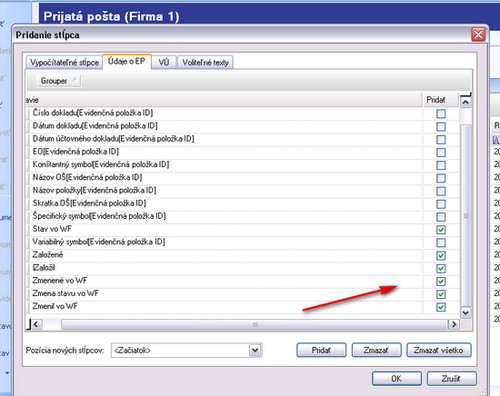Open the Pozícia nových stĺpcov dropdown
This screenshot has width=500, height=396.
click(x=255, y=350)
